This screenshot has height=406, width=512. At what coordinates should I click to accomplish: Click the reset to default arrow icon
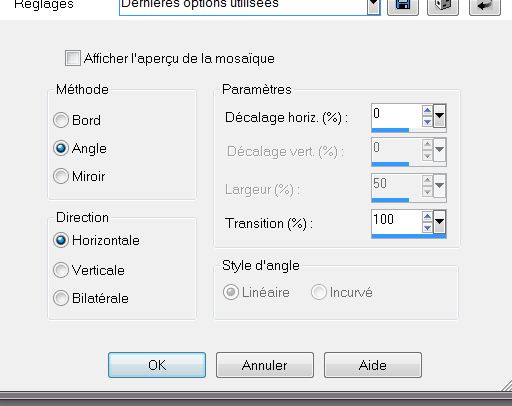pos(485,7)
